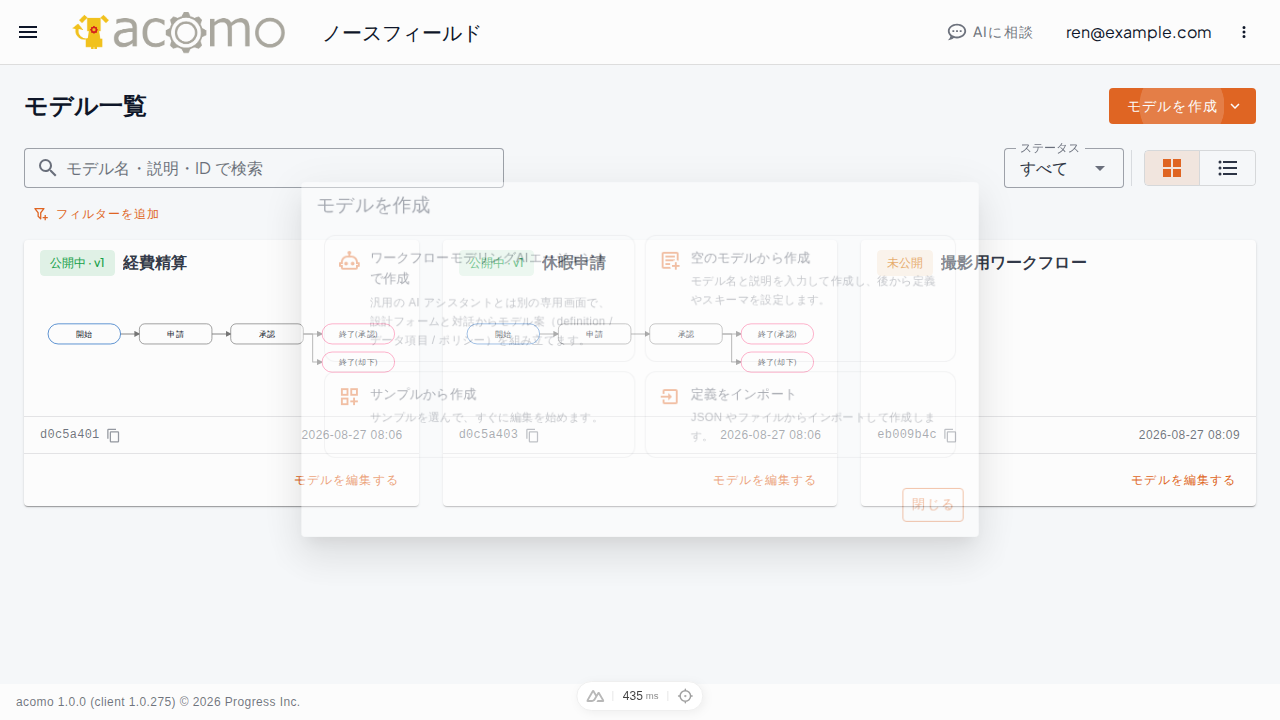Click the orange モデルを作成 button

(1182, 106)
